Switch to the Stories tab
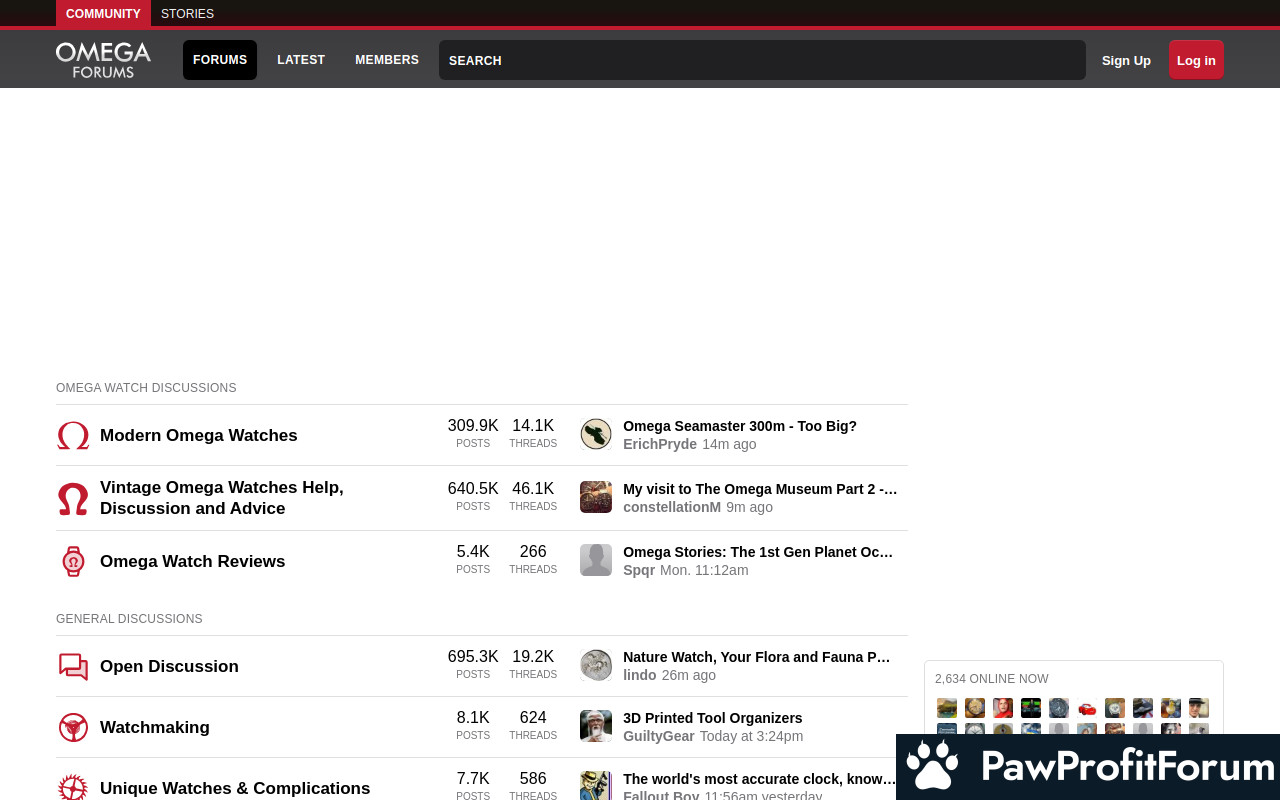This screenshot has width=1280, height=800. [187, 14]
